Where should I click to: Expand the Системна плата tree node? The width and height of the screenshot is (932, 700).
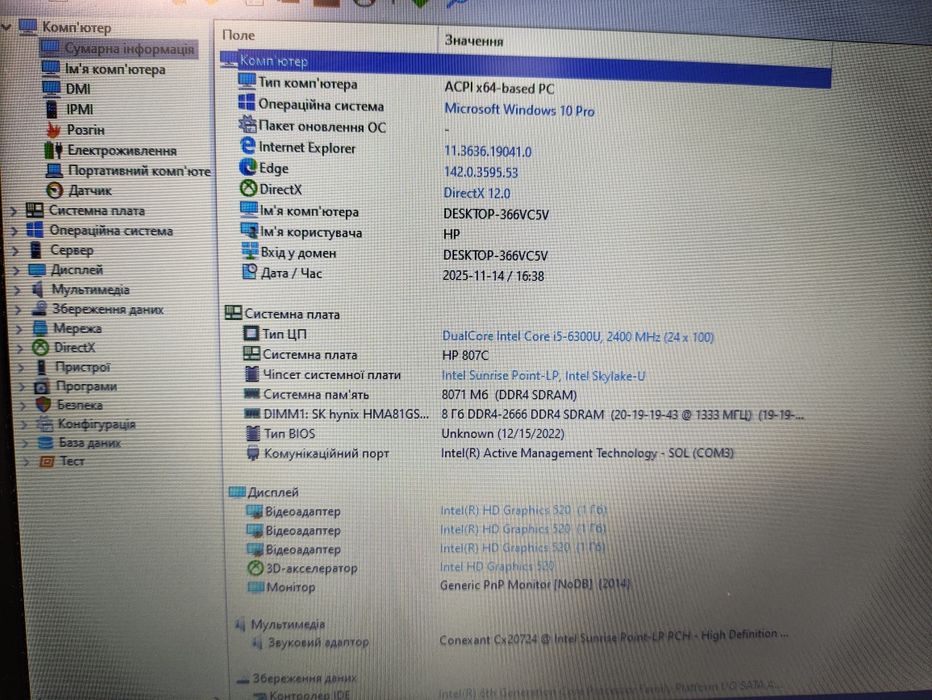click(14, 211)
